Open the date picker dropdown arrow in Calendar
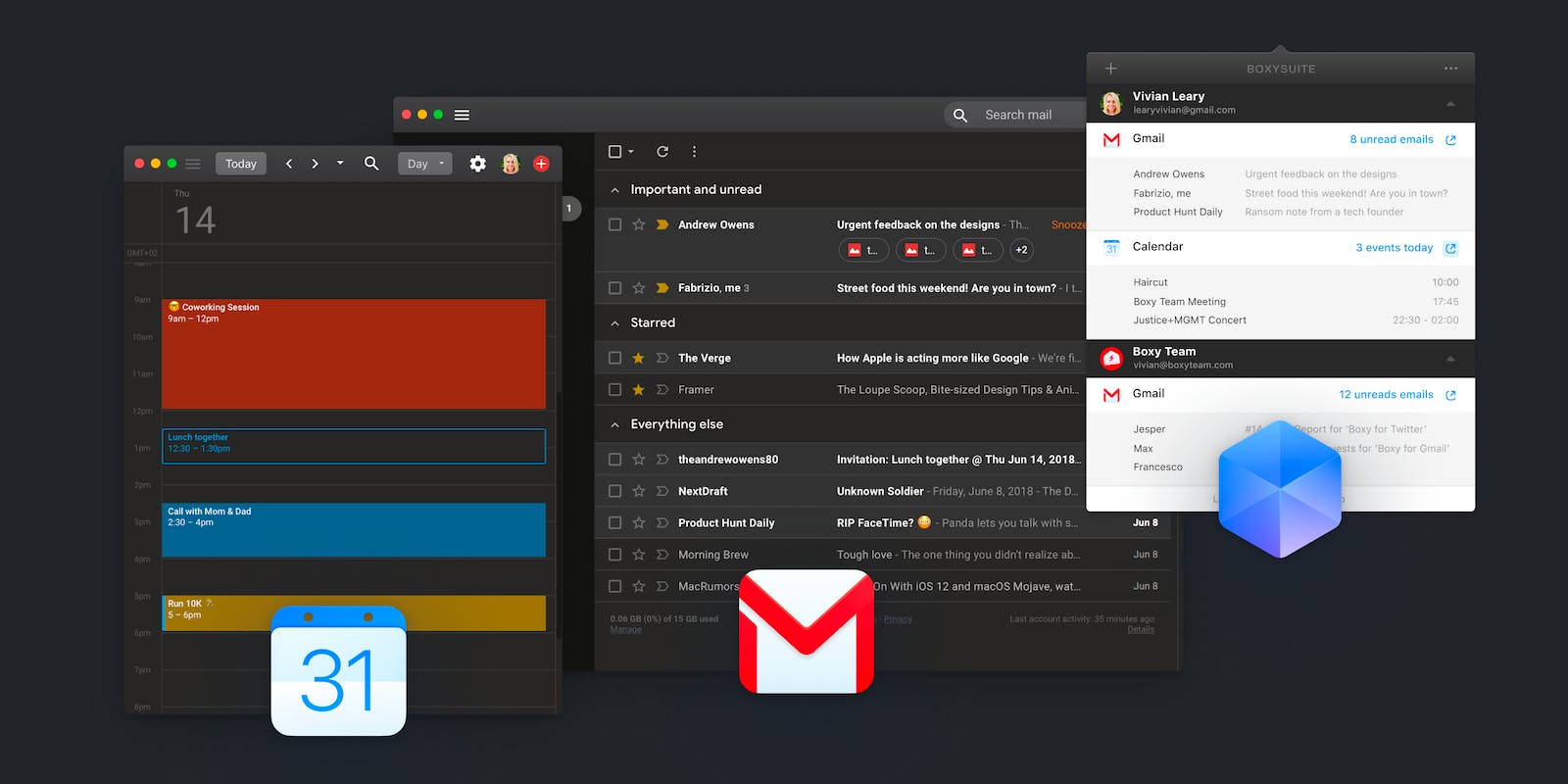 340,163
